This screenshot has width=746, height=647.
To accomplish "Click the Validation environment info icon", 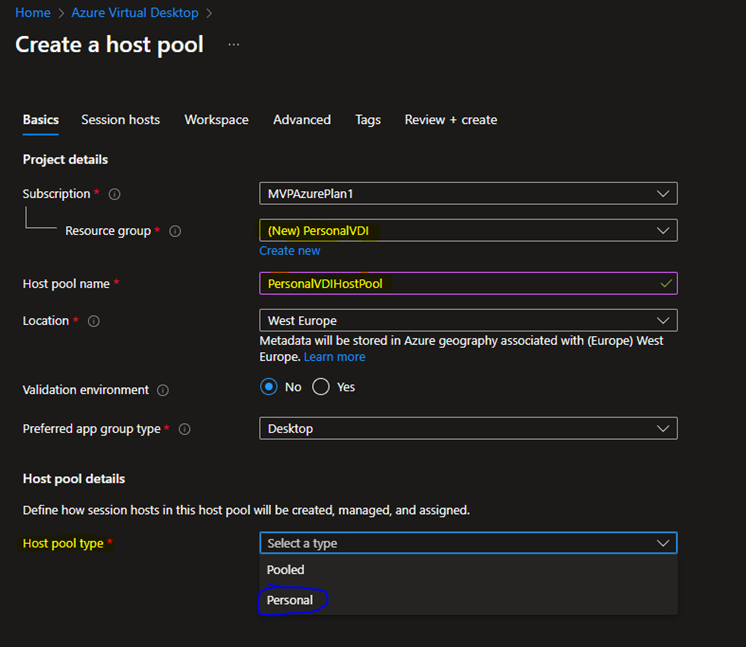I will 163,390.
